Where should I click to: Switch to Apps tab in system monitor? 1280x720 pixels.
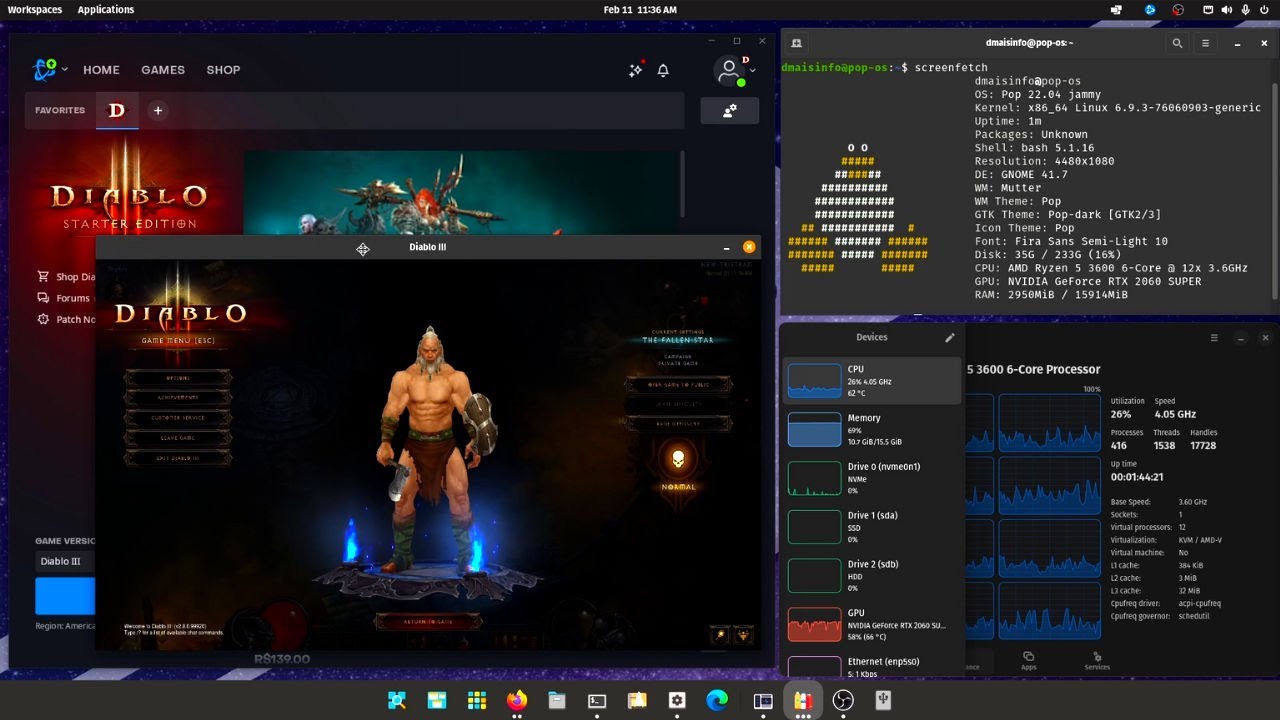tap(1028, 660)
